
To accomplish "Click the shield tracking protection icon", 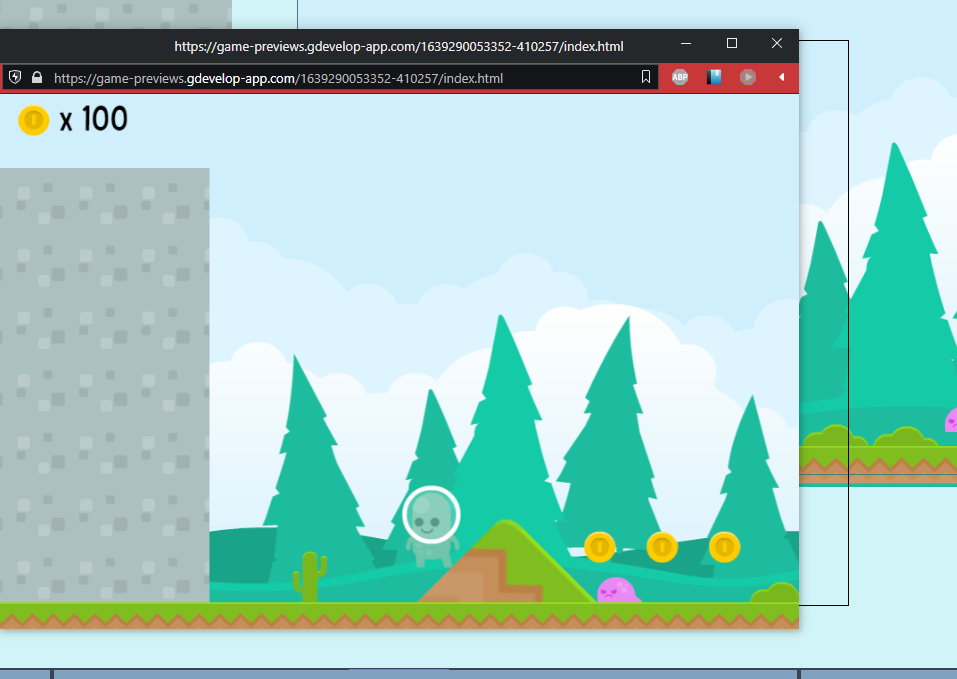I will pos(15,77).
